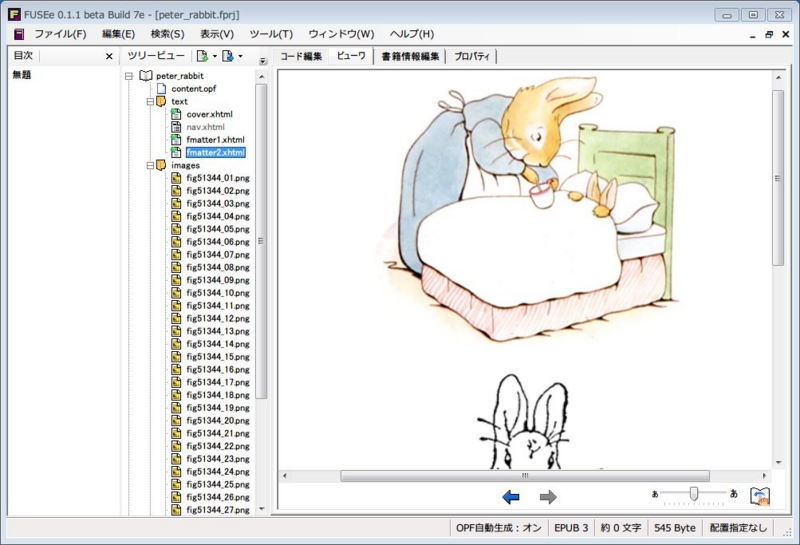Click image icon of fig51344_02.png
This screenshot has width=800, height=545.
coord(176,191)
